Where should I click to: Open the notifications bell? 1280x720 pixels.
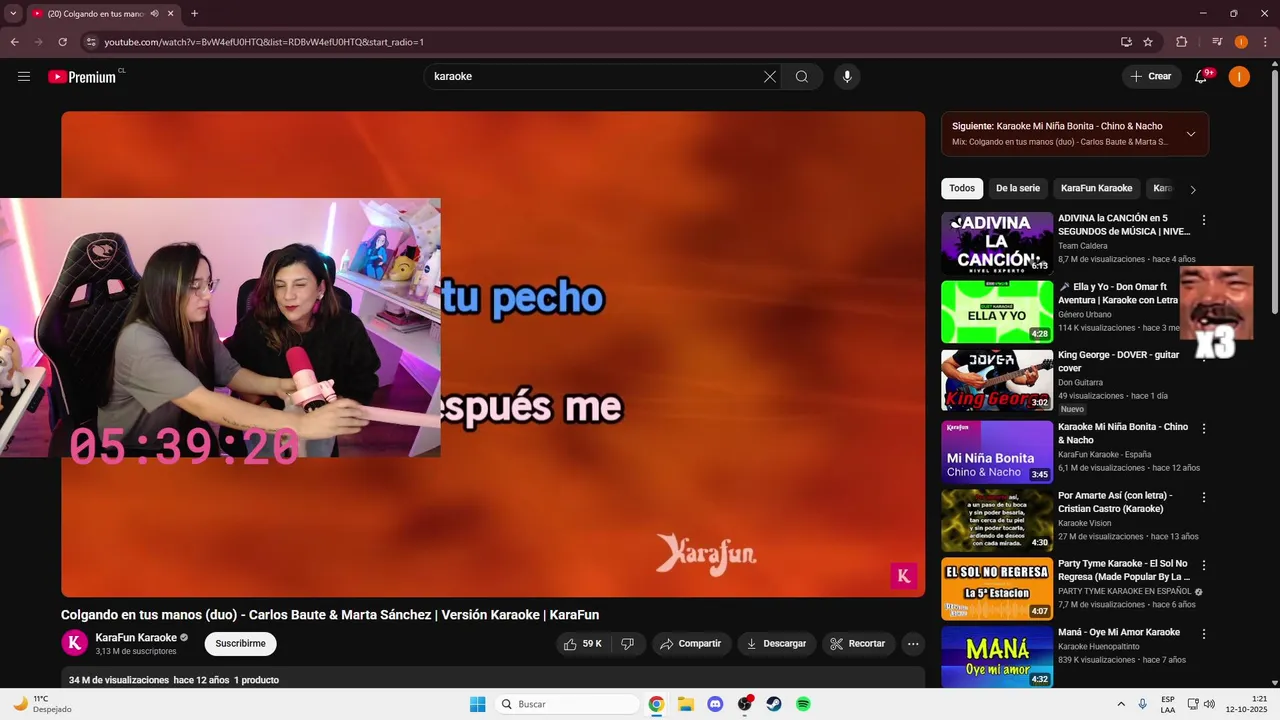[x=1201, y=77]
